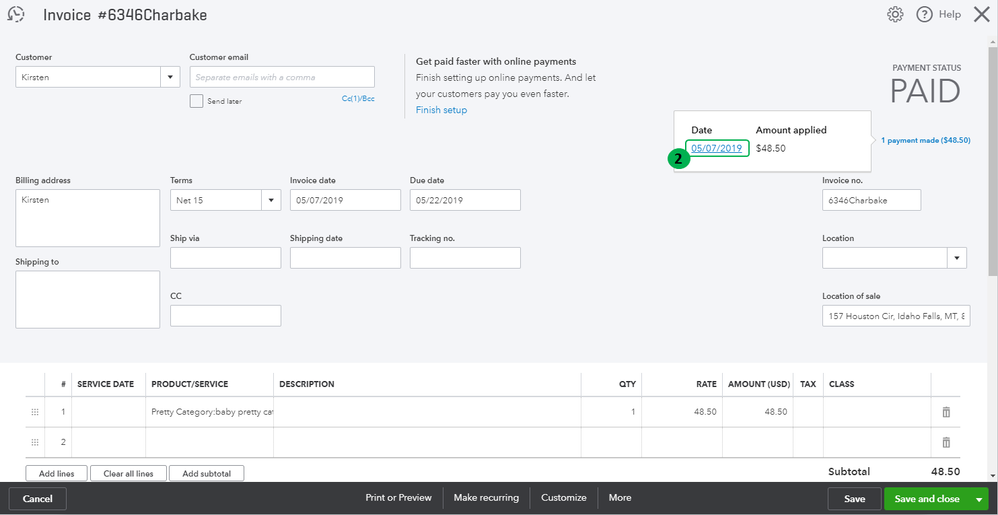
Task: Close the invoice with X icon
Action: [981, 15]
